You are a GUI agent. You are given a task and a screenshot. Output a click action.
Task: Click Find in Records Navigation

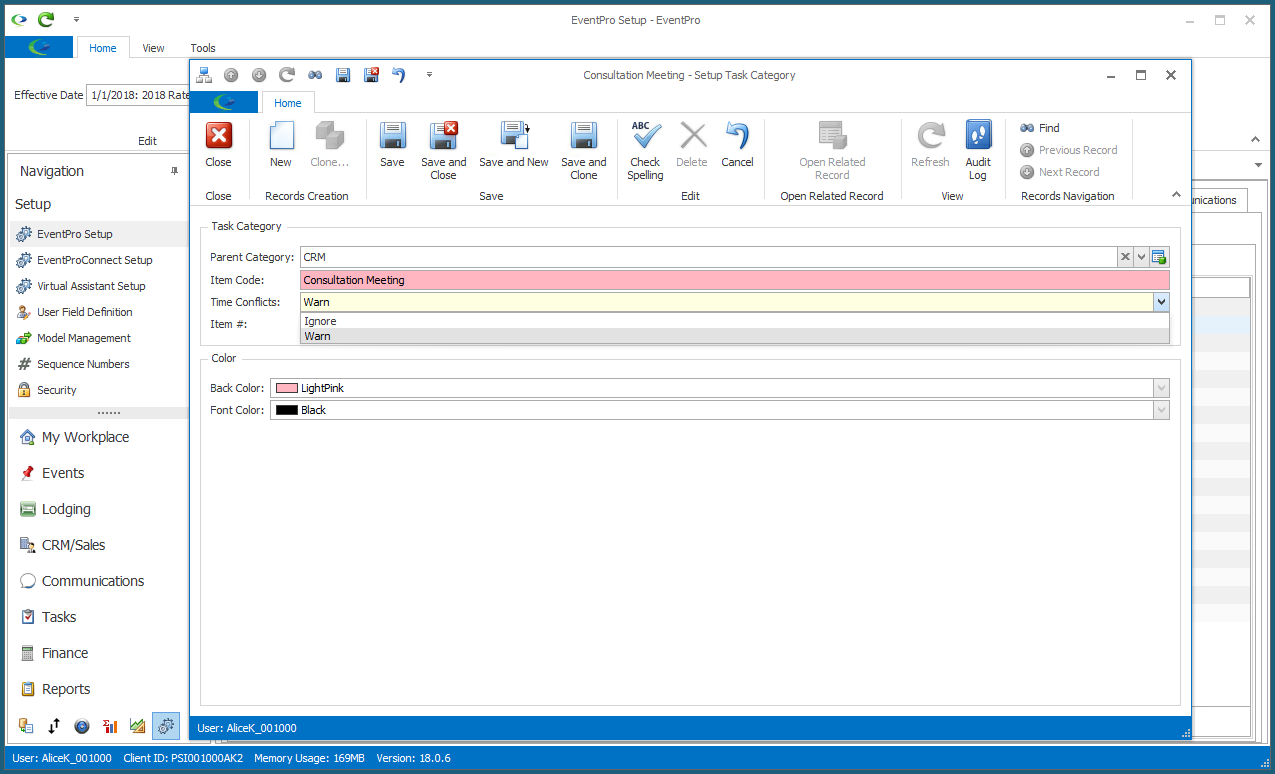(x=1040, y=128)
